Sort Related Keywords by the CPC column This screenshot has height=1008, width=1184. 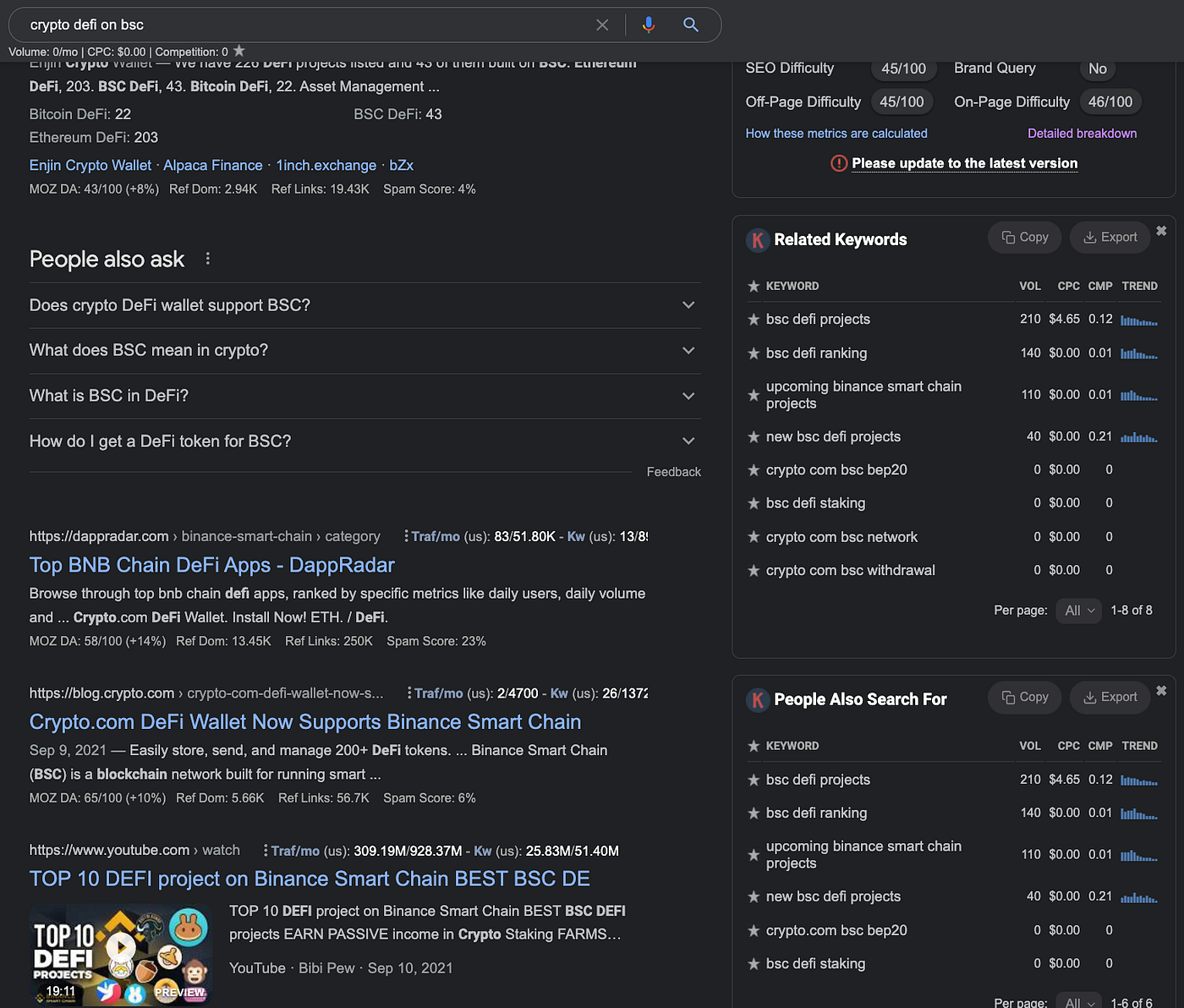click(1069, 286)
